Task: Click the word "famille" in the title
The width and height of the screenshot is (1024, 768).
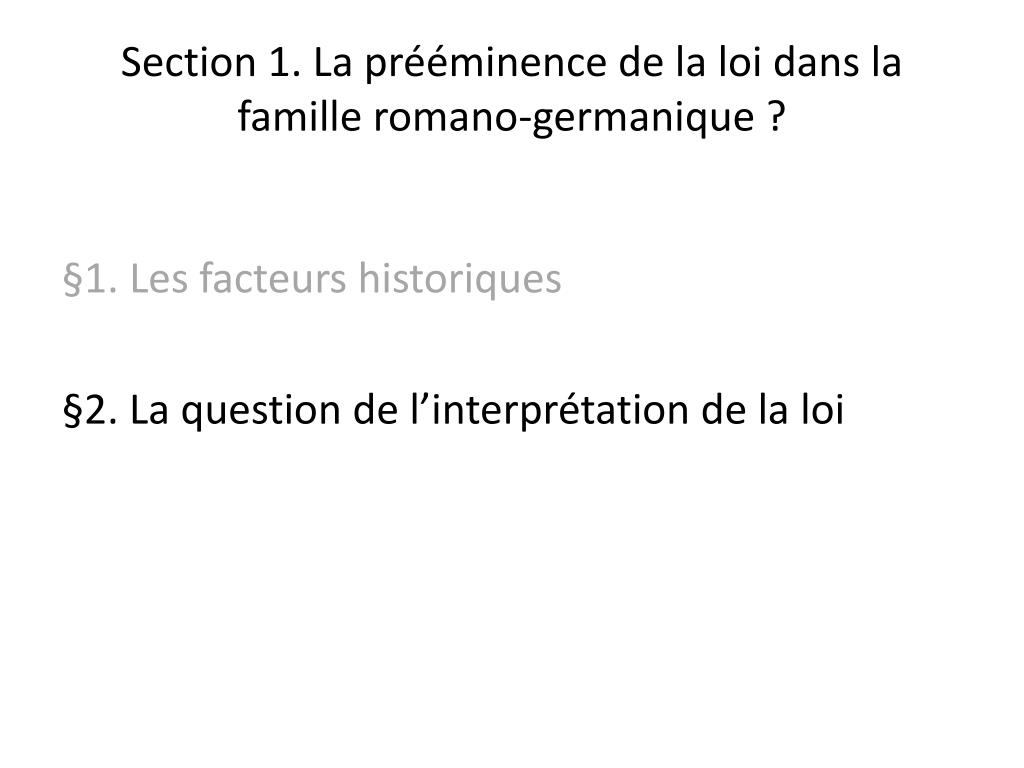Action: click(299, 117)
